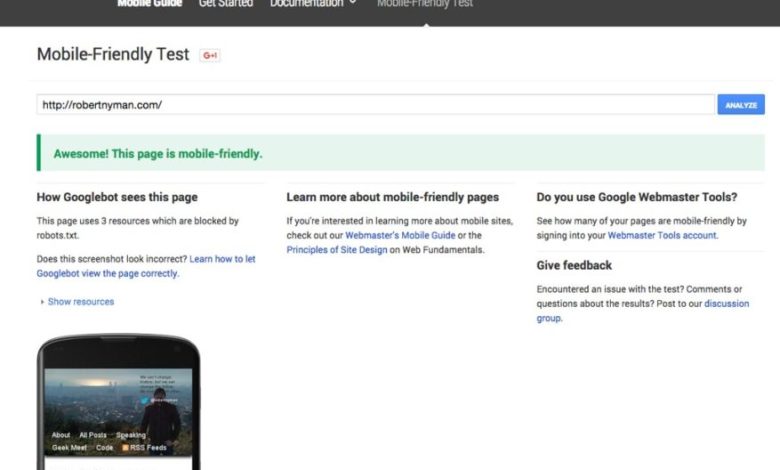Open Learn how to let Googlebot view link
780x470 pixels.
(146, 266)
